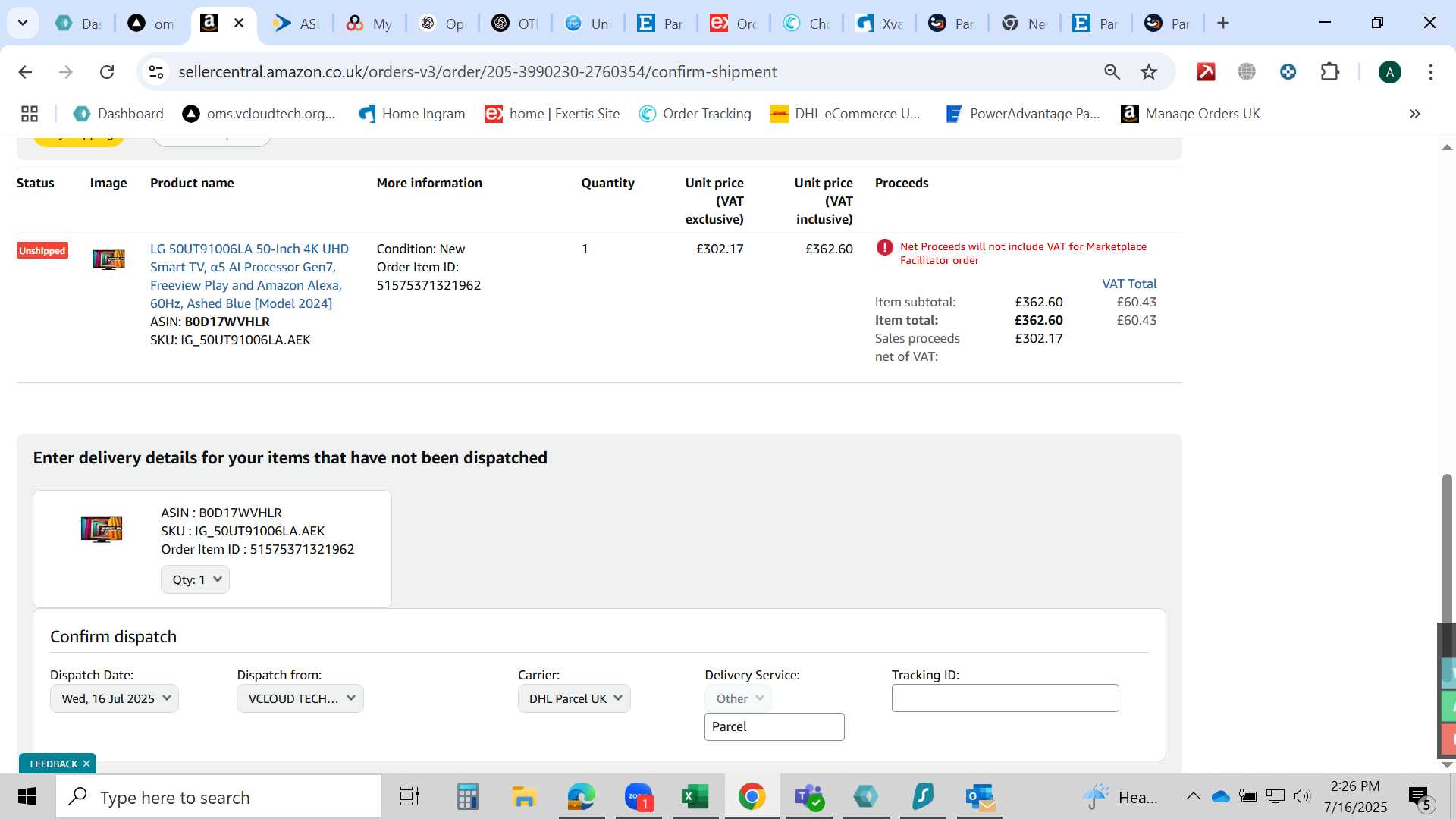Open the Carrier DHL Parcel UK dropdown
Screen dimensions: 1456x819
574,698
